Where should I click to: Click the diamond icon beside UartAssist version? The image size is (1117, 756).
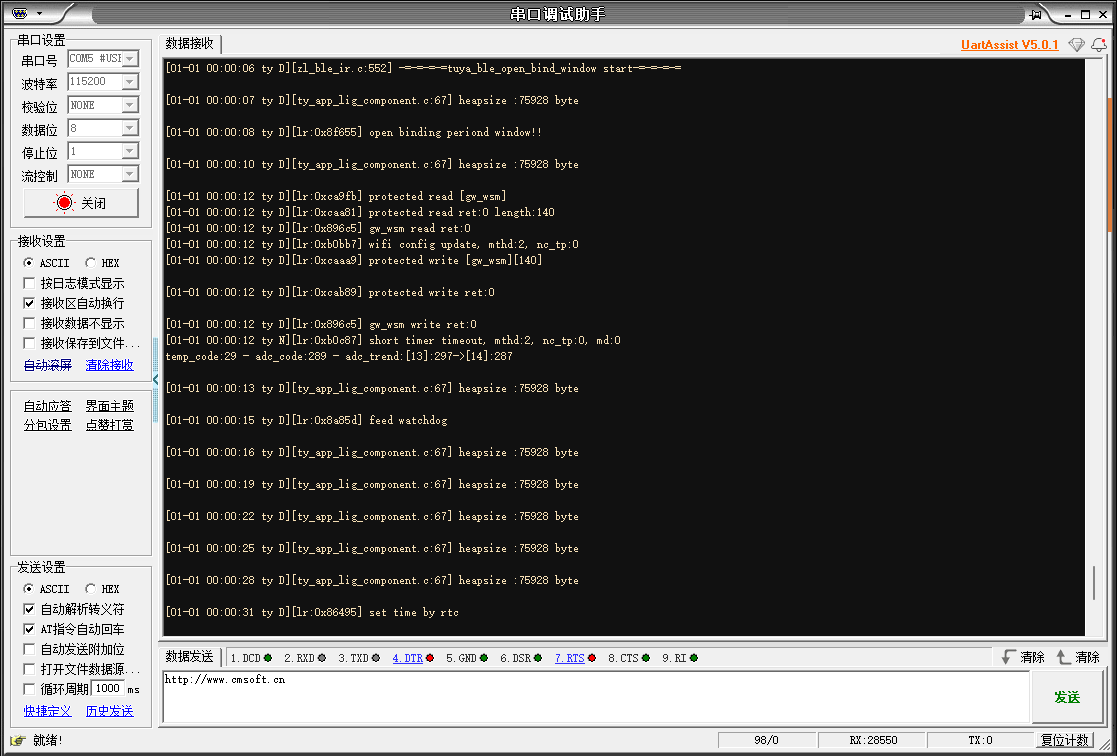coord(1076,45)
